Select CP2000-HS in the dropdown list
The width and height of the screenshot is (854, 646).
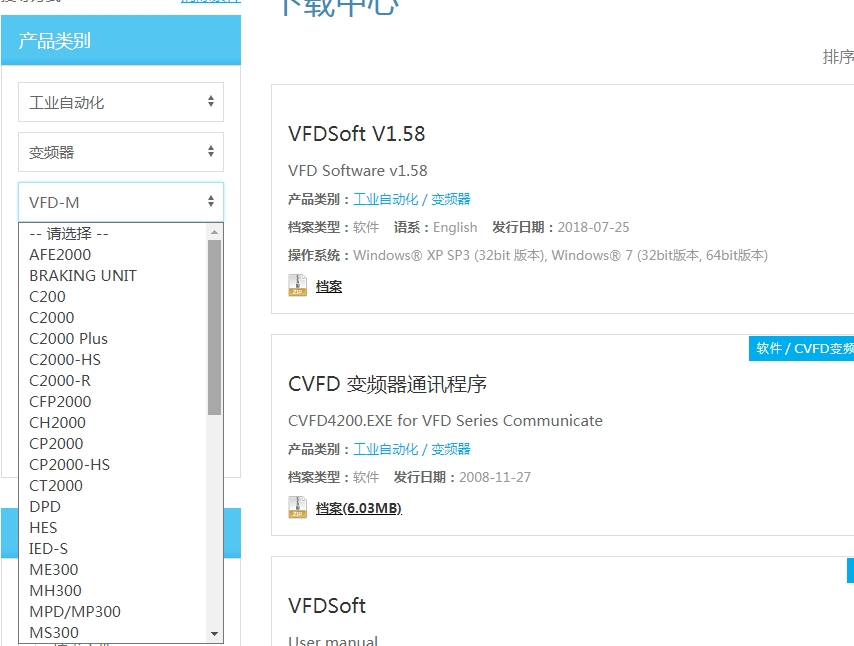point(69,464)
